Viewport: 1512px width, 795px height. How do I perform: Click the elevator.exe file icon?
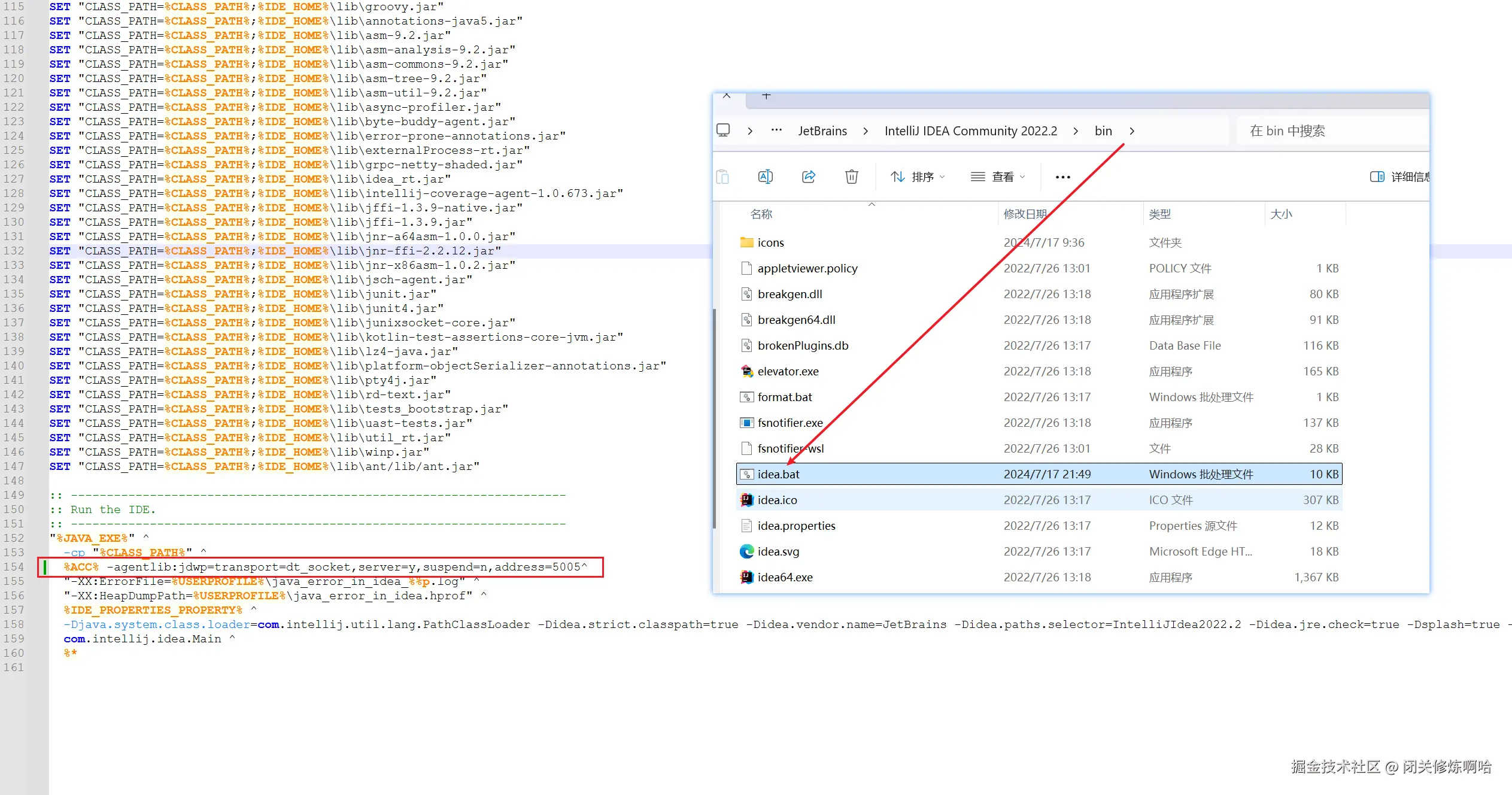(x=746, y=371)
